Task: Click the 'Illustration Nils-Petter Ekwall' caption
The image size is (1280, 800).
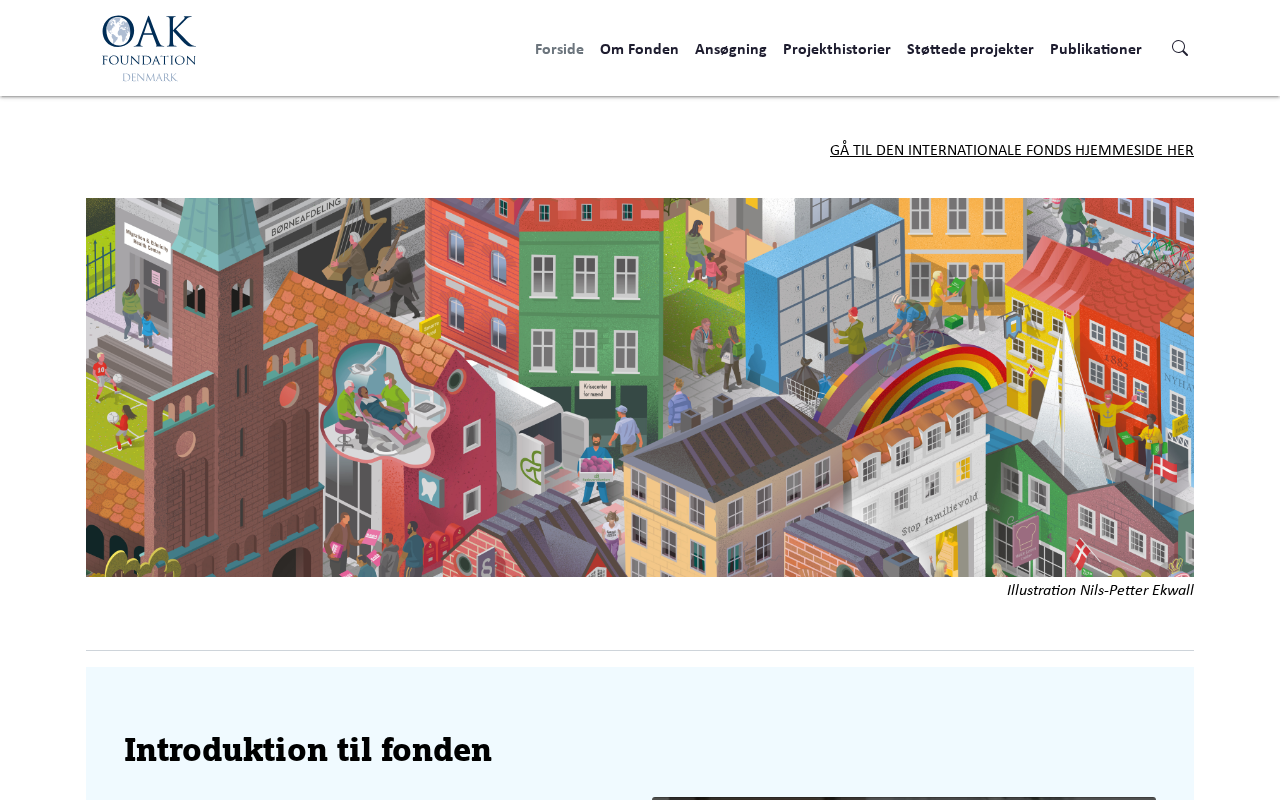Action: click(1100, 590)
